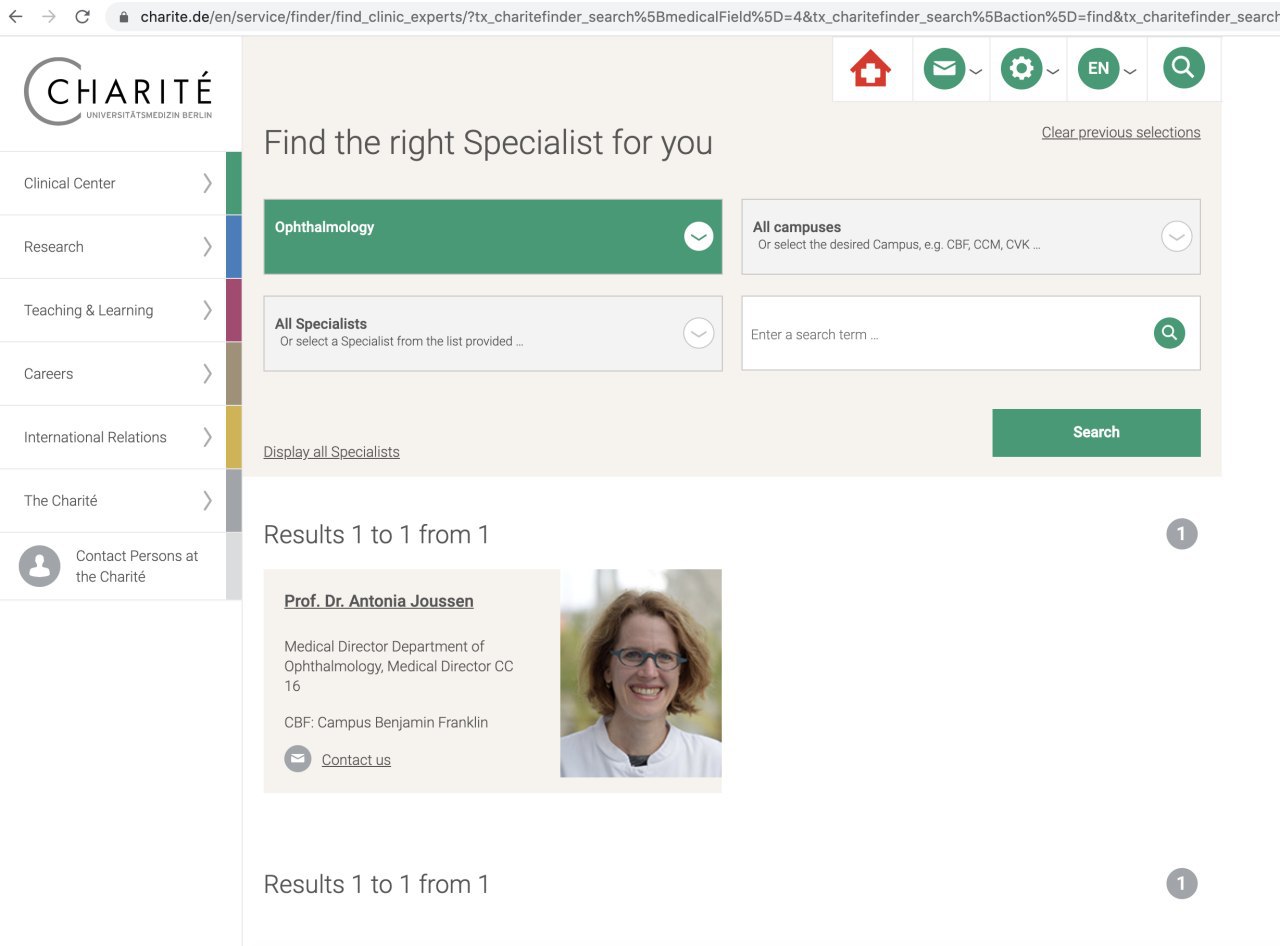Click Display all Specialists link
Screen dimensions: 1280x946
331,452
